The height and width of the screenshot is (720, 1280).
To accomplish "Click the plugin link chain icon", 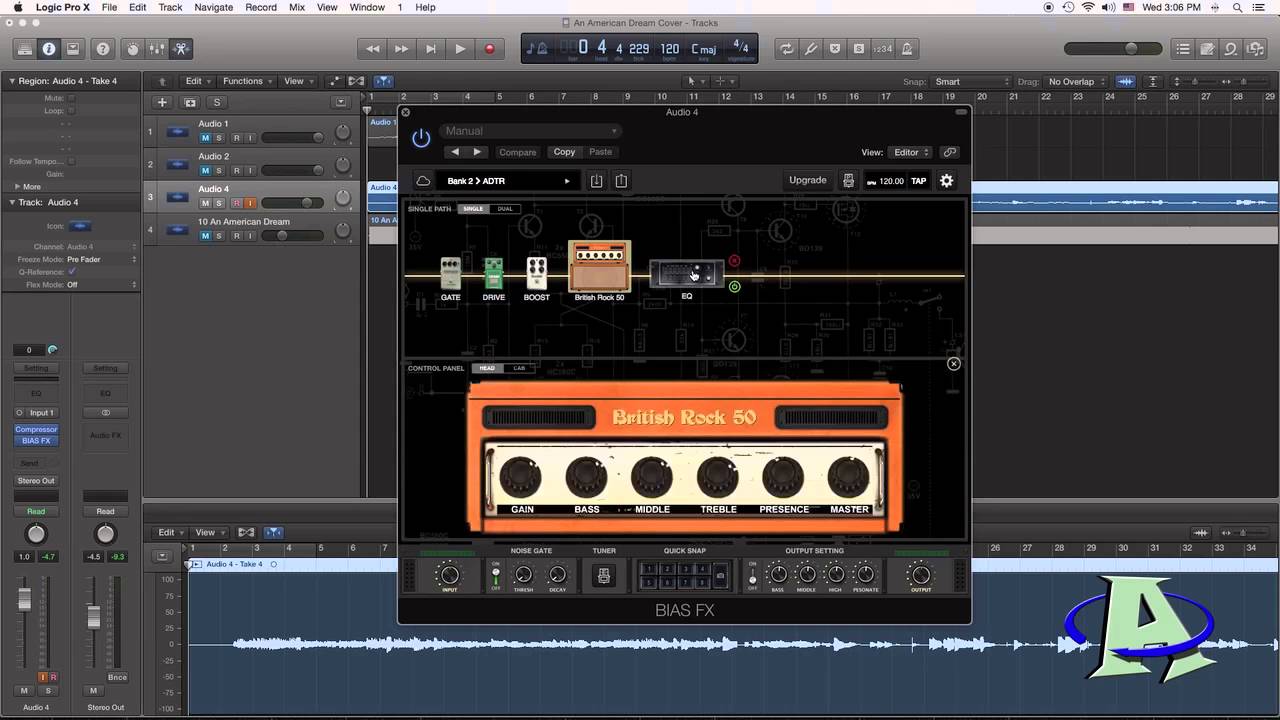I will point(950,152).
